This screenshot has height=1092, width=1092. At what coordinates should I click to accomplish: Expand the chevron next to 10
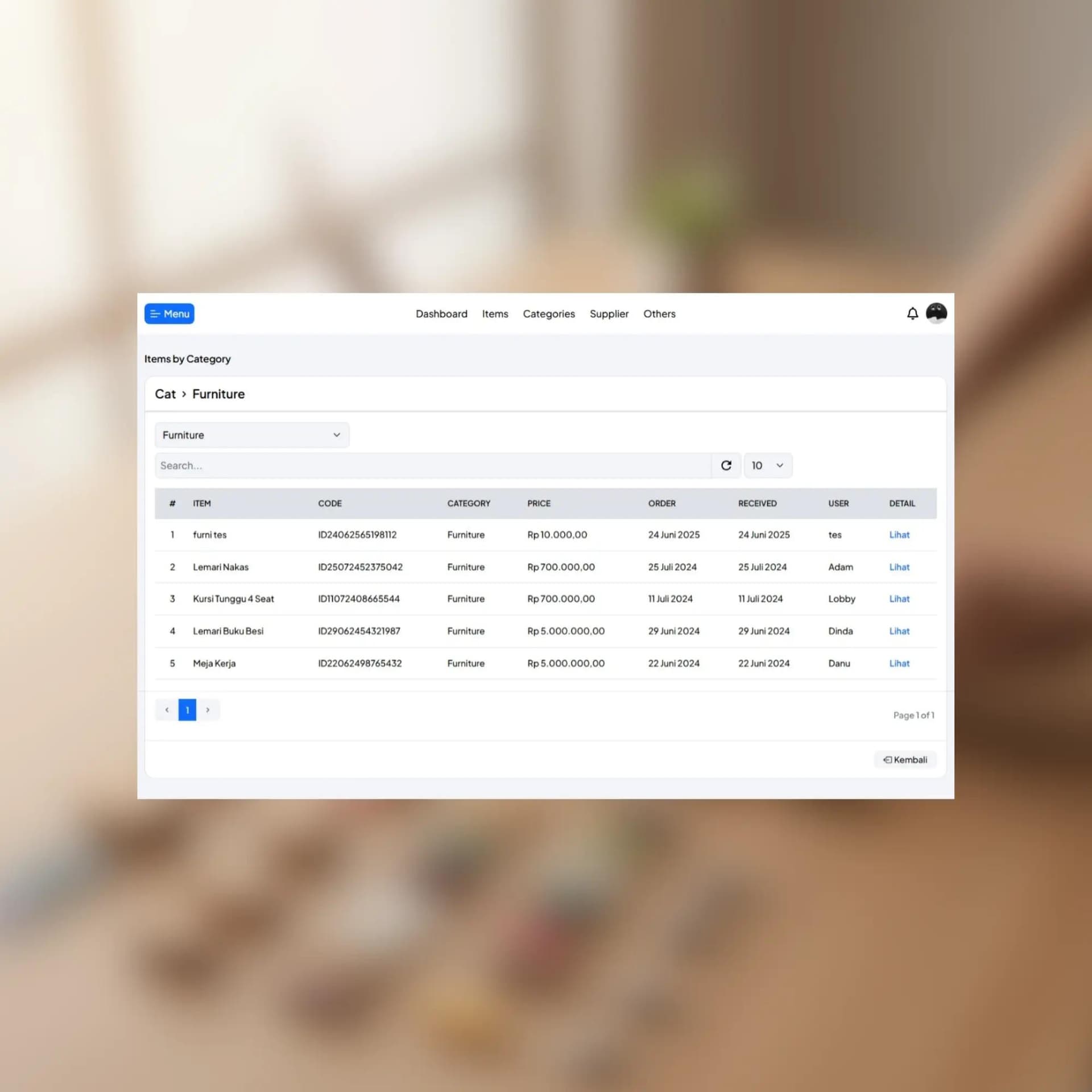(x=780, y=465)
